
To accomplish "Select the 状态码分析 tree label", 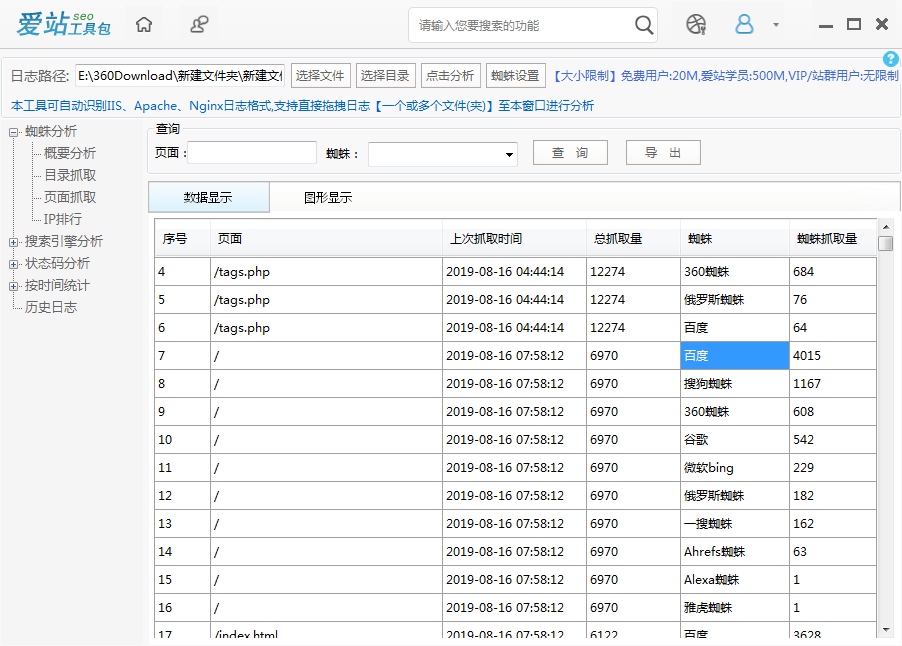I will [57, 263].
